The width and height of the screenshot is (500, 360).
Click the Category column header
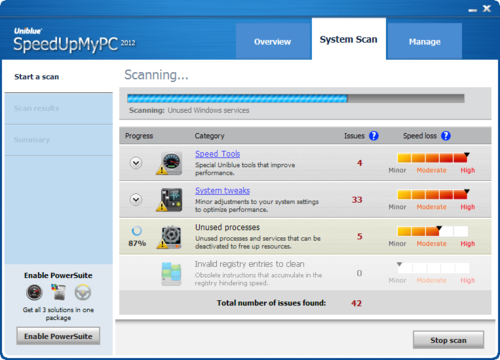pyautogui.click(x=209, y=136)
